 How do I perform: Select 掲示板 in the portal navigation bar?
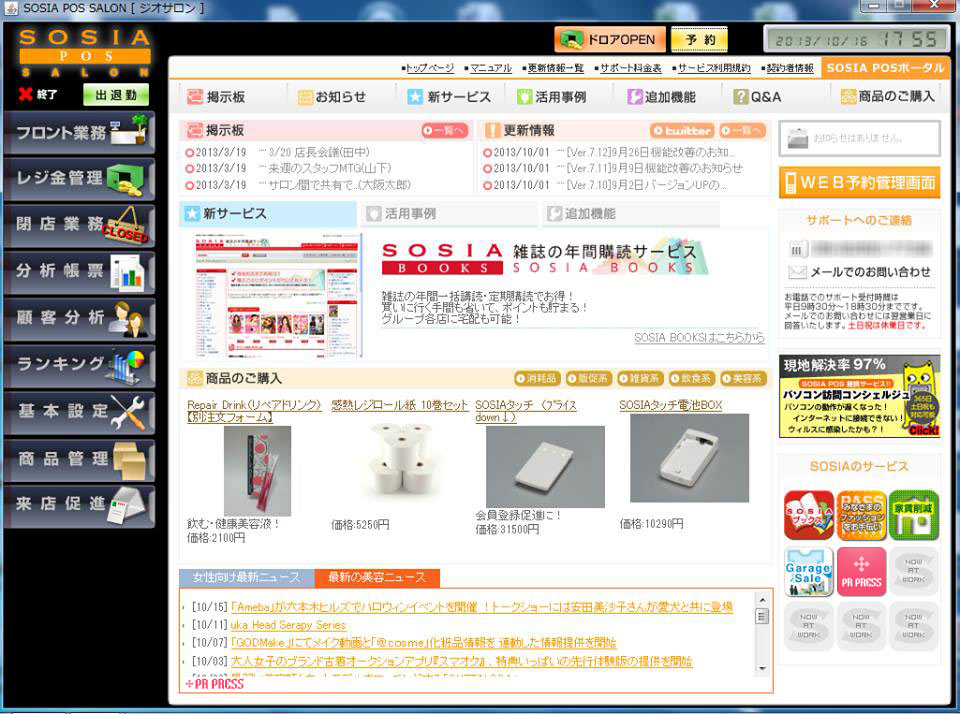coord(216,97)
